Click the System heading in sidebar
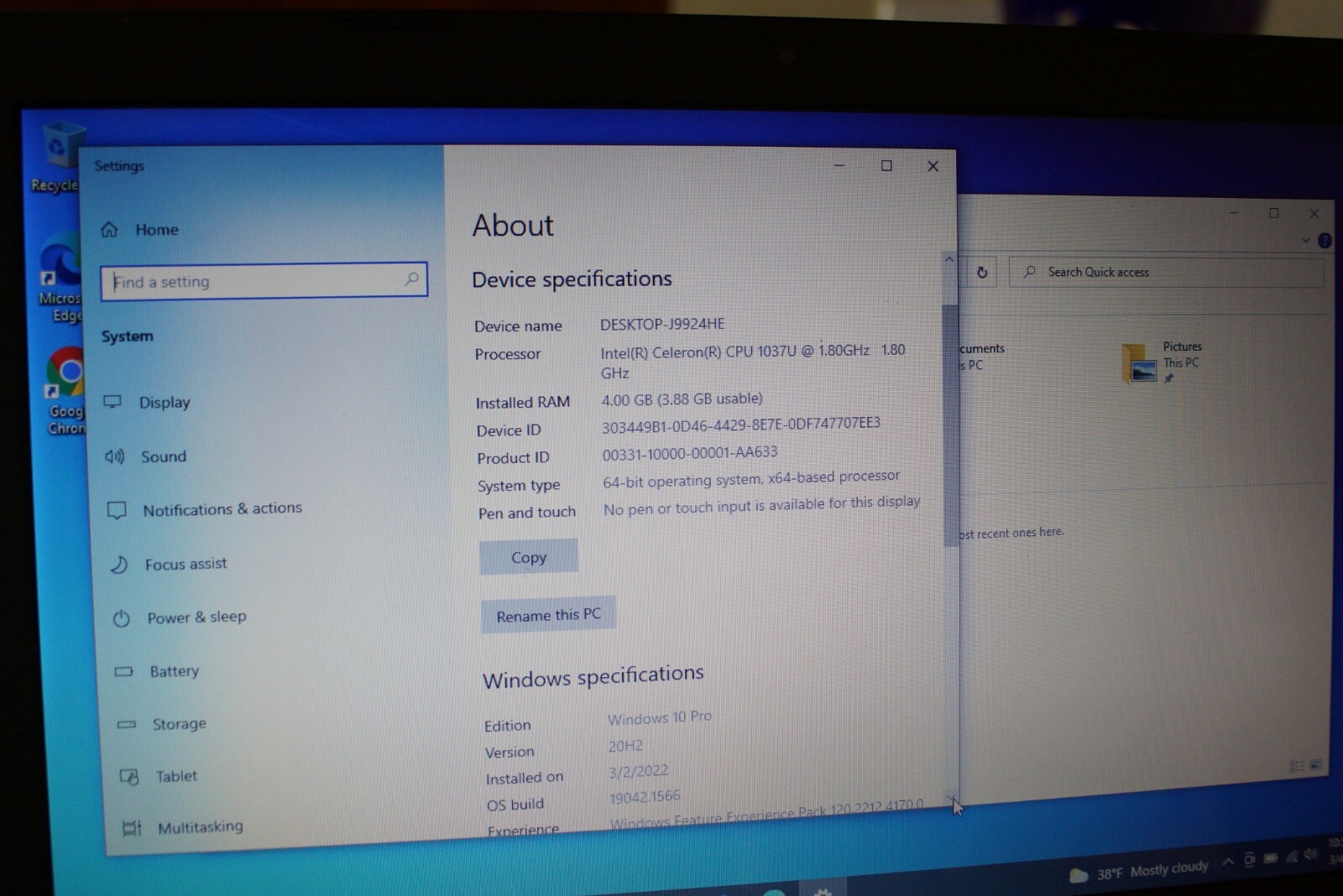The width and height of the screenshot is (1343, 896). (128, 336)
